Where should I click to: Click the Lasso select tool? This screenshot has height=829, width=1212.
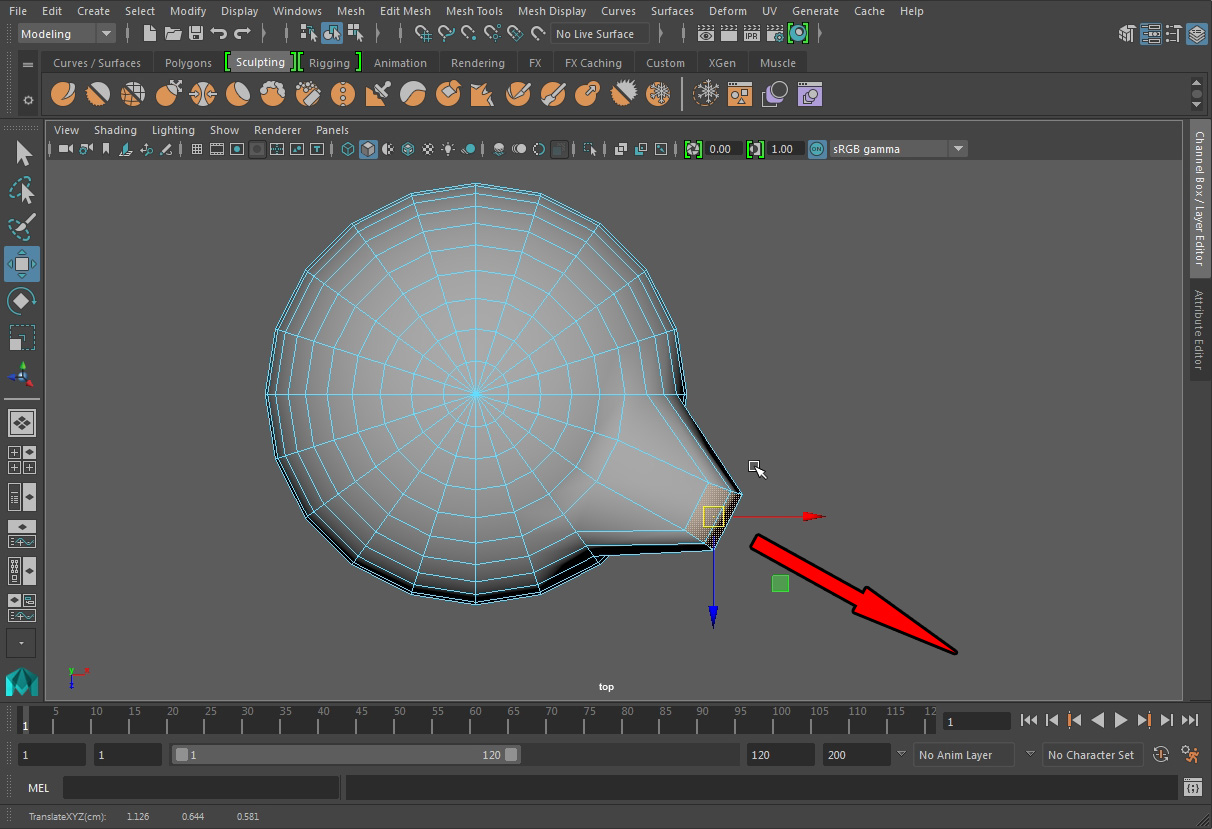point(22,190)
